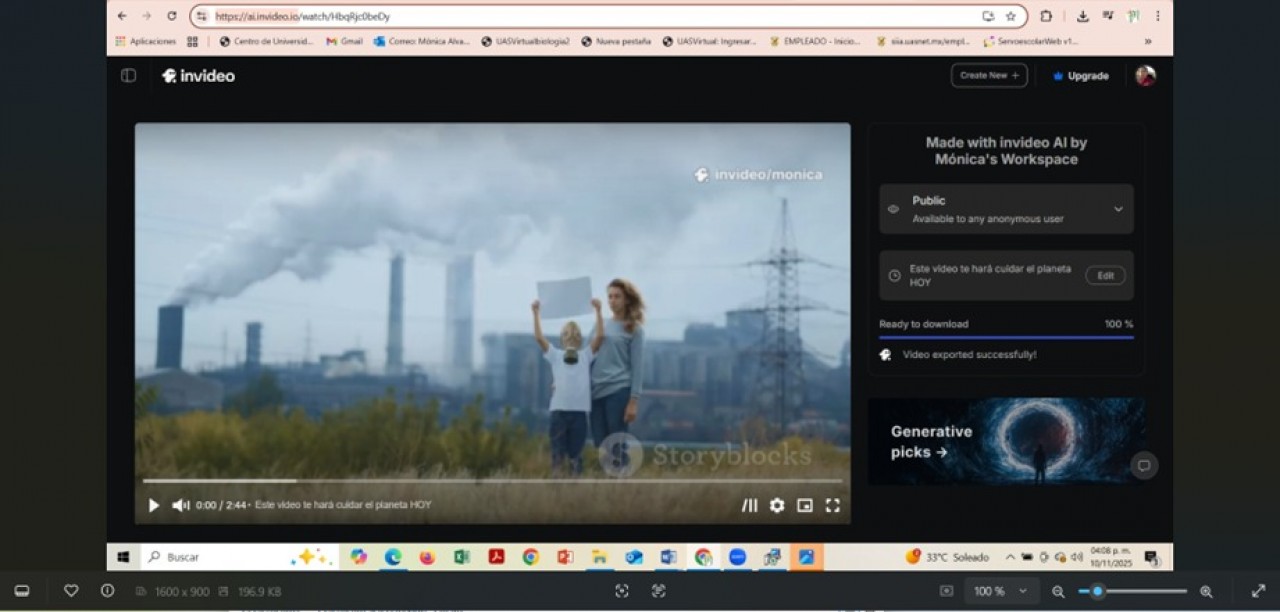Open the 100 % zoom dropdown in viewer
The width and height of the screenshot is (1280, 612).
tap(1000, 591)
